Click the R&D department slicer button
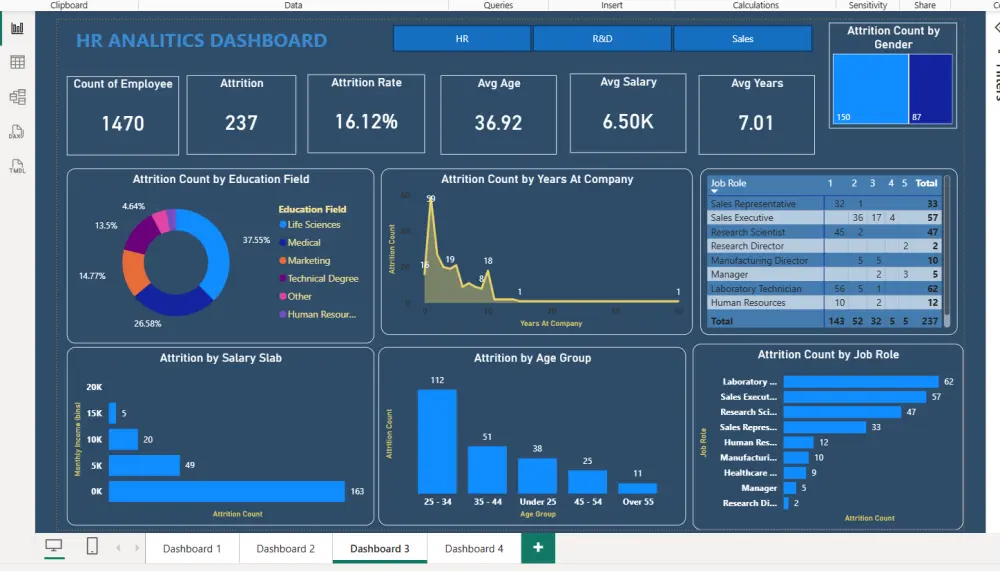This screenshot has width=1000, height=571. pos(602,39)
